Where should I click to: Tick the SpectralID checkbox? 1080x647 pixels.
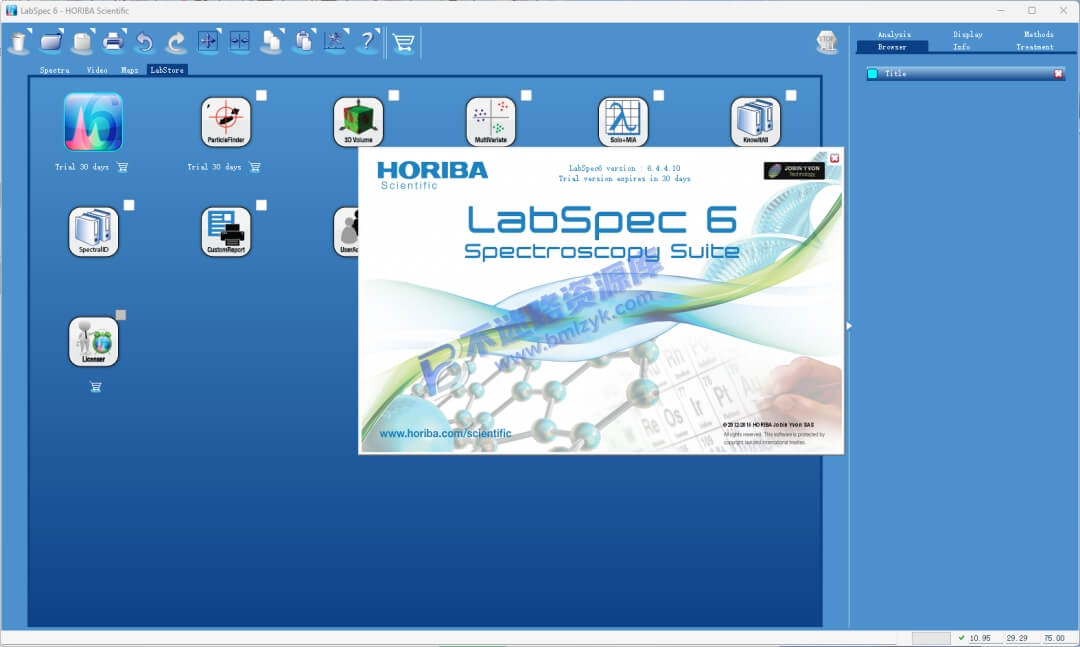(129, 205)
